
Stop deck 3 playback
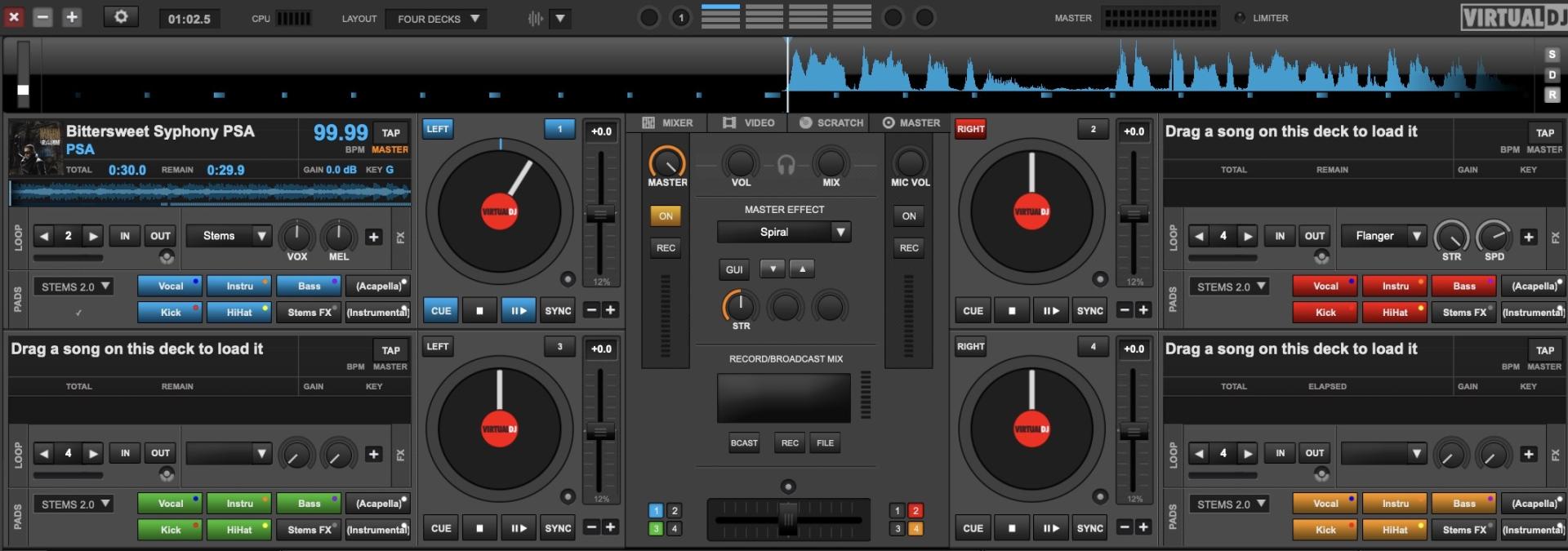point(480,528)
